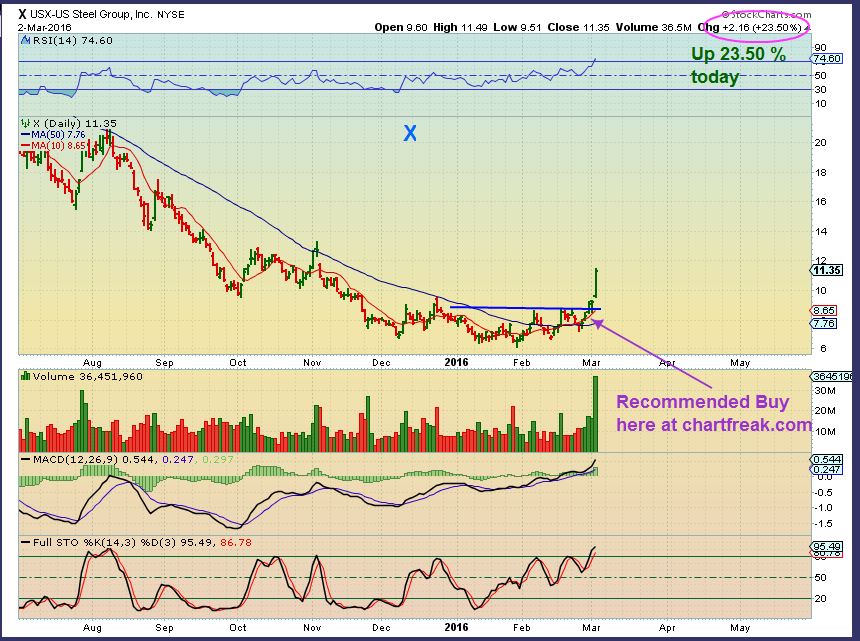The image size is (860, 641).
Task: Click the 74.60 RSI value tag on right axis
Action: (x=827, y=59)
